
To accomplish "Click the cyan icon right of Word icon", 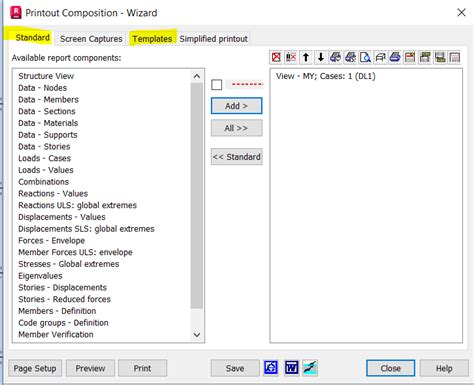I will 310,368.
